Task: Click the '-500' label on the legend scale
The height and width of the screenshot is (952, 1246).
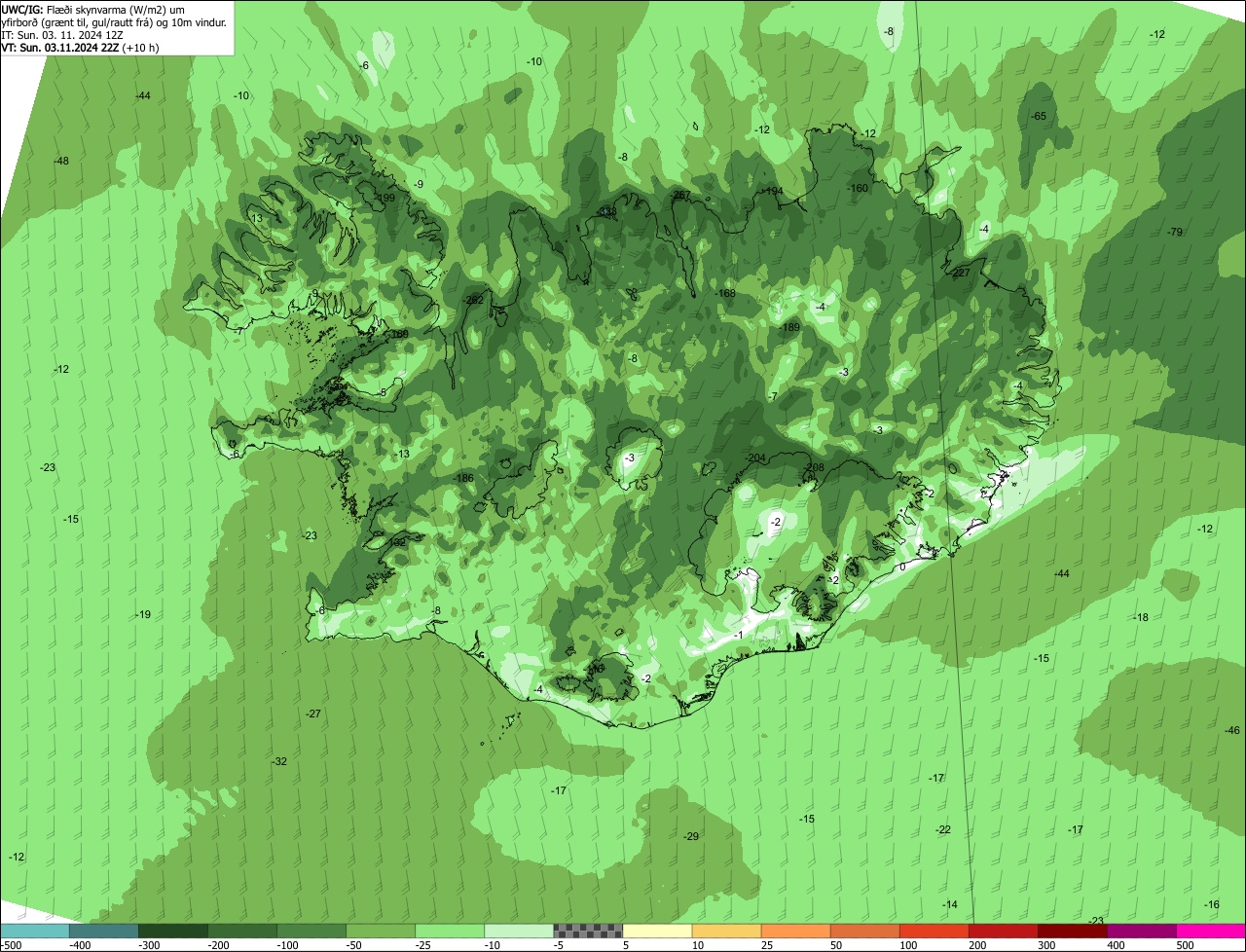Action: pos(11,945)
